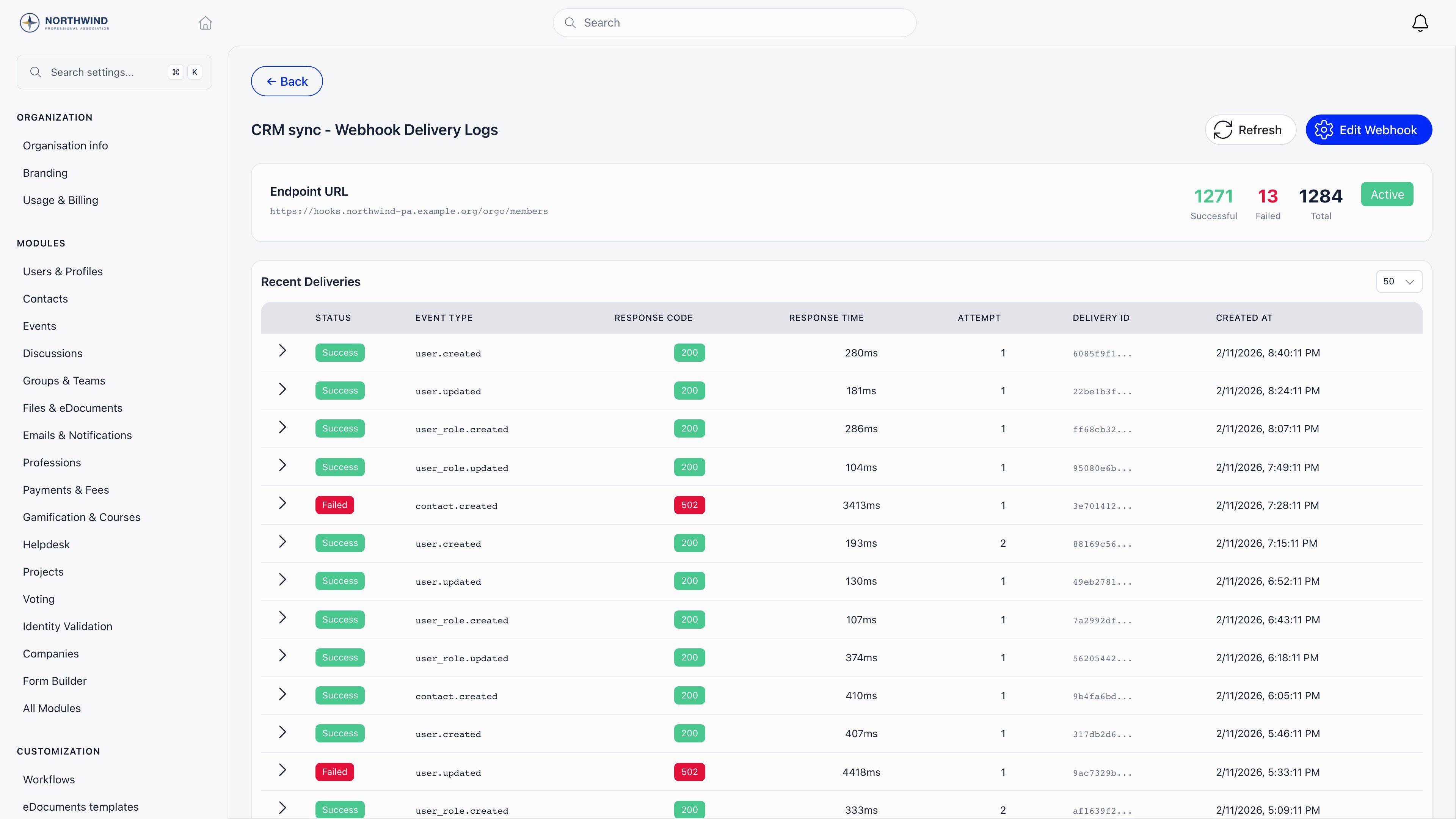Open Workflows customization
1456x819 pixels.
49,780
